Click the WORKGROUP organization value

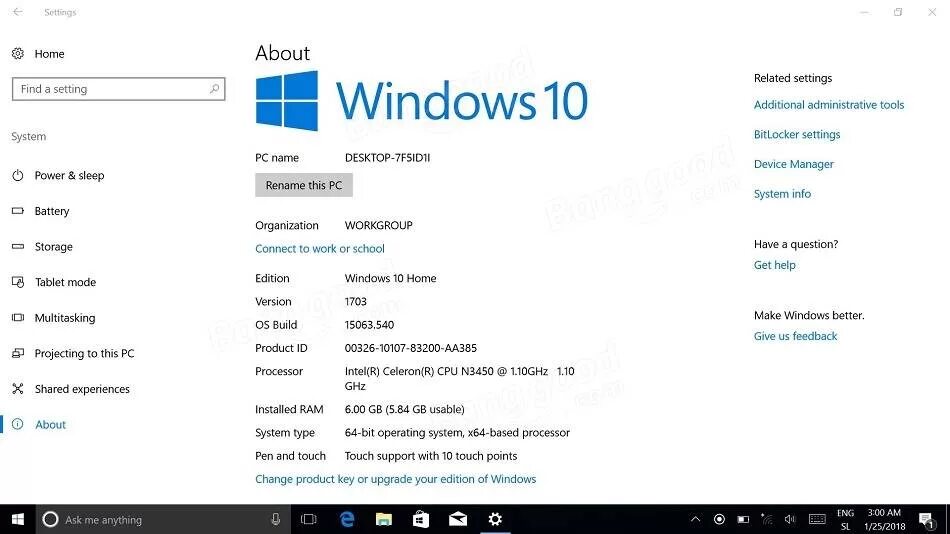pyautogui.click(x=378, y=225)
